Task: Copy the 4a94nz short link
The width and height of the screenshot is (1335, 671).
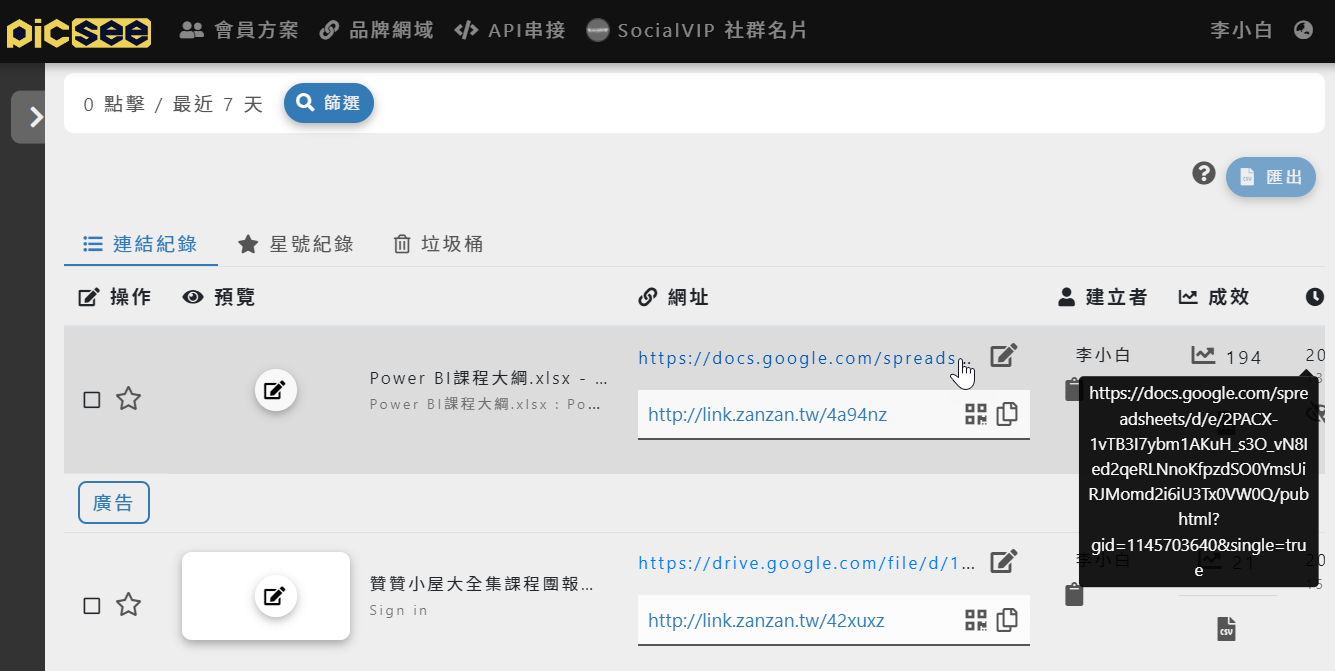Action: coord(1008,414)
